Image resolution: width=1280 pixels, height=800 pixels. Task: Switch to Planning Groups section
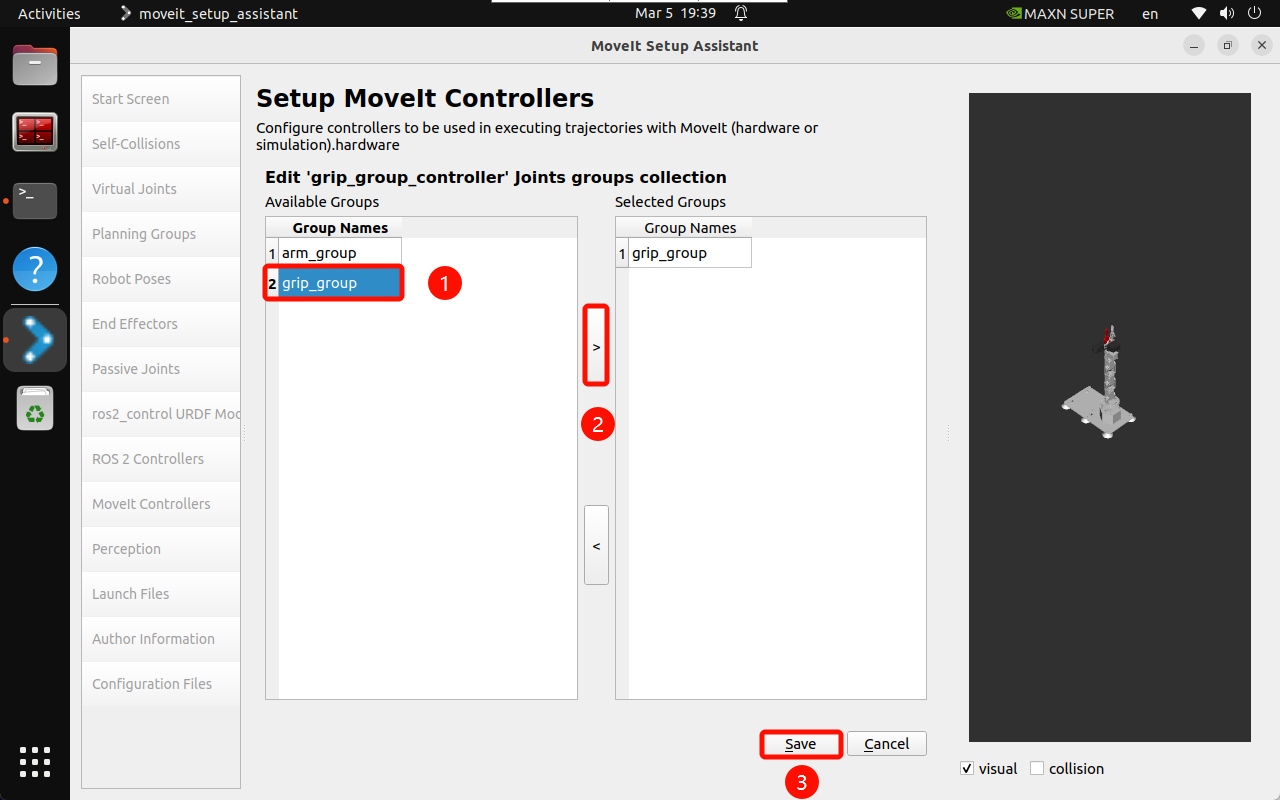(161, 234)
